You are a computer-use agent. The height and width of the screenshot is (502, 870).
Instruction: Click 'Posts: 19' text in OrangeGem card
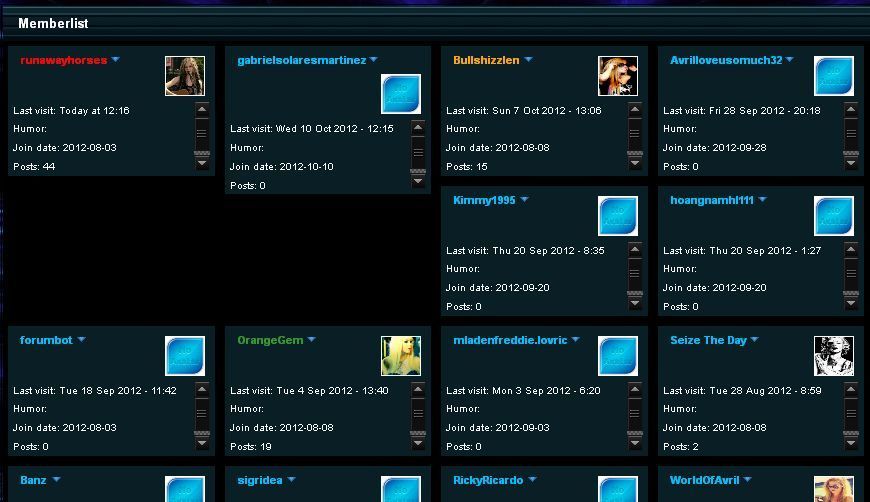(x=250, y=447)
